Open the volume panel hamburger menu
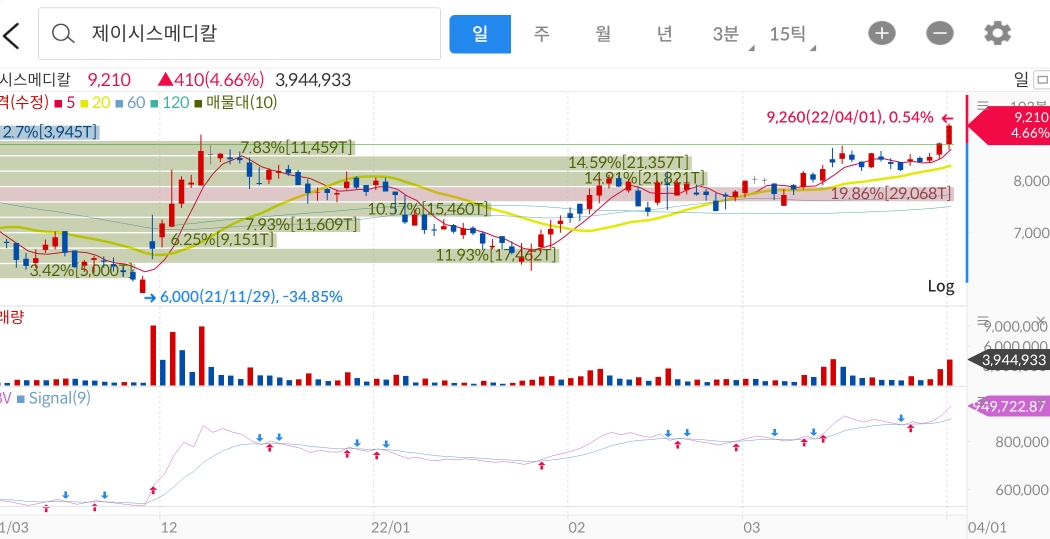 [x=982, y=320]
